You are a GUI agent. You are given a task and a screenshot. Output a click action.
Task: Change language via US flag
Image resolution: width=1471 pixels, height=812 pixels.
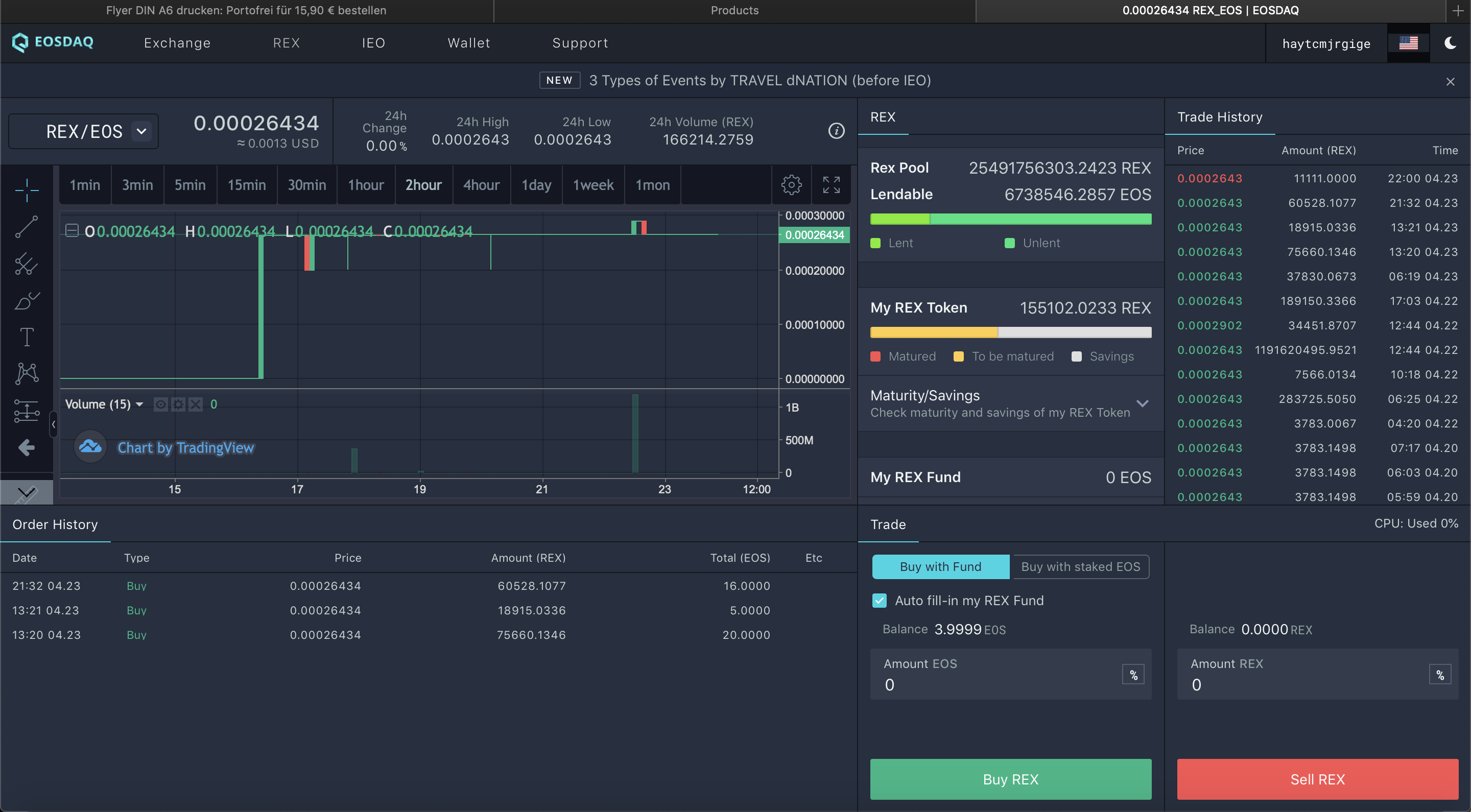pyautogui.click(x=1408, y=43)
